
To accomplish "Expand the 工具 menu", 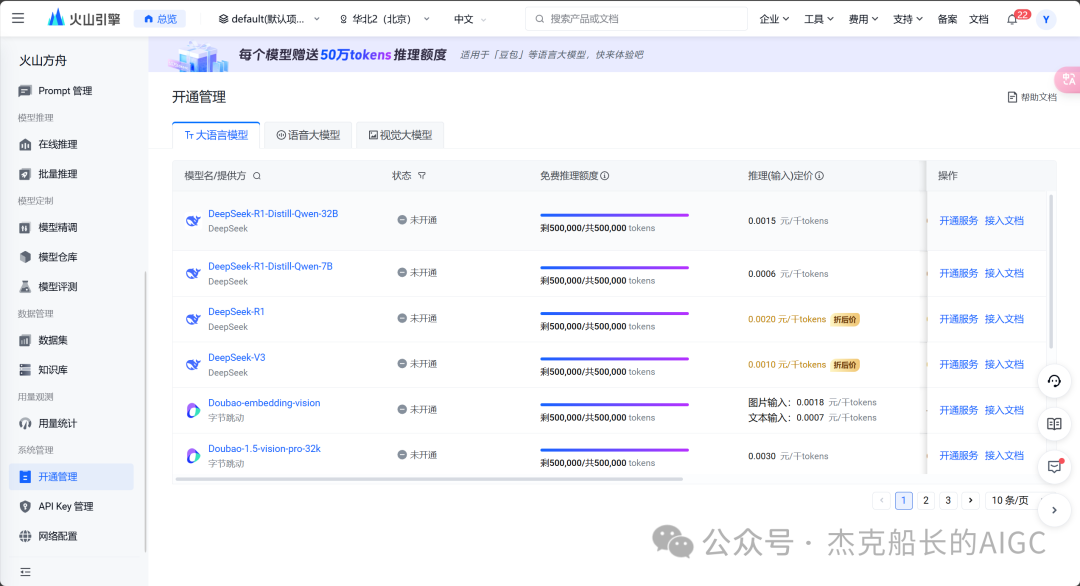I will tap(818, 19).
